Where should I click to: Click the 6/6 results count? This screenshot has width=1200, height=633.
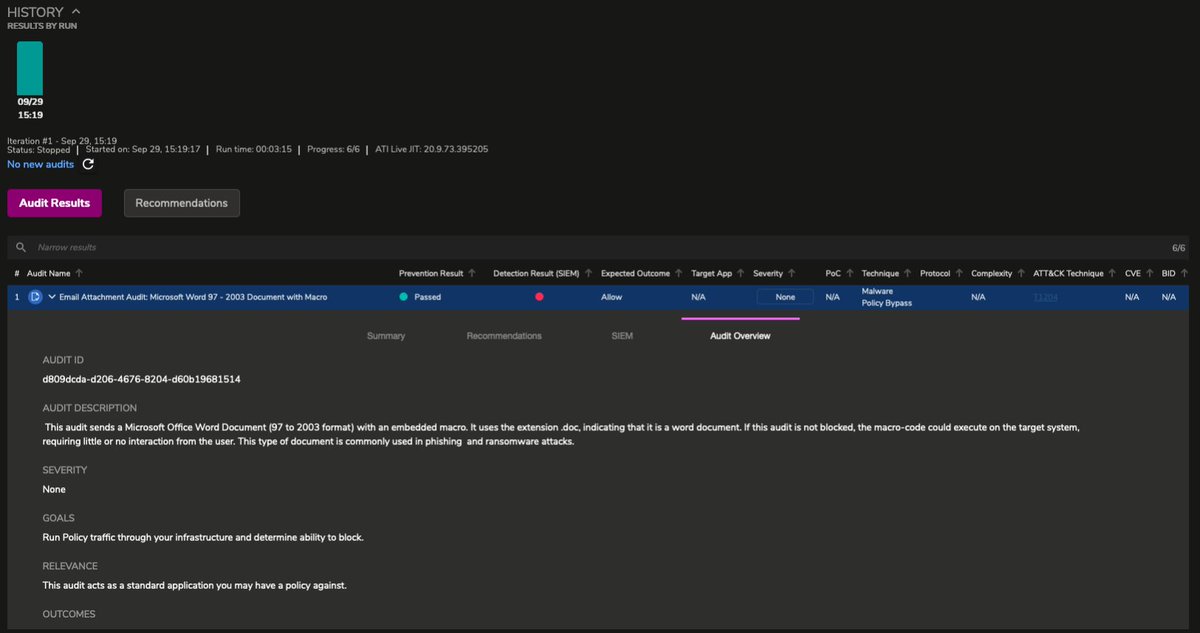(1178, 247)
